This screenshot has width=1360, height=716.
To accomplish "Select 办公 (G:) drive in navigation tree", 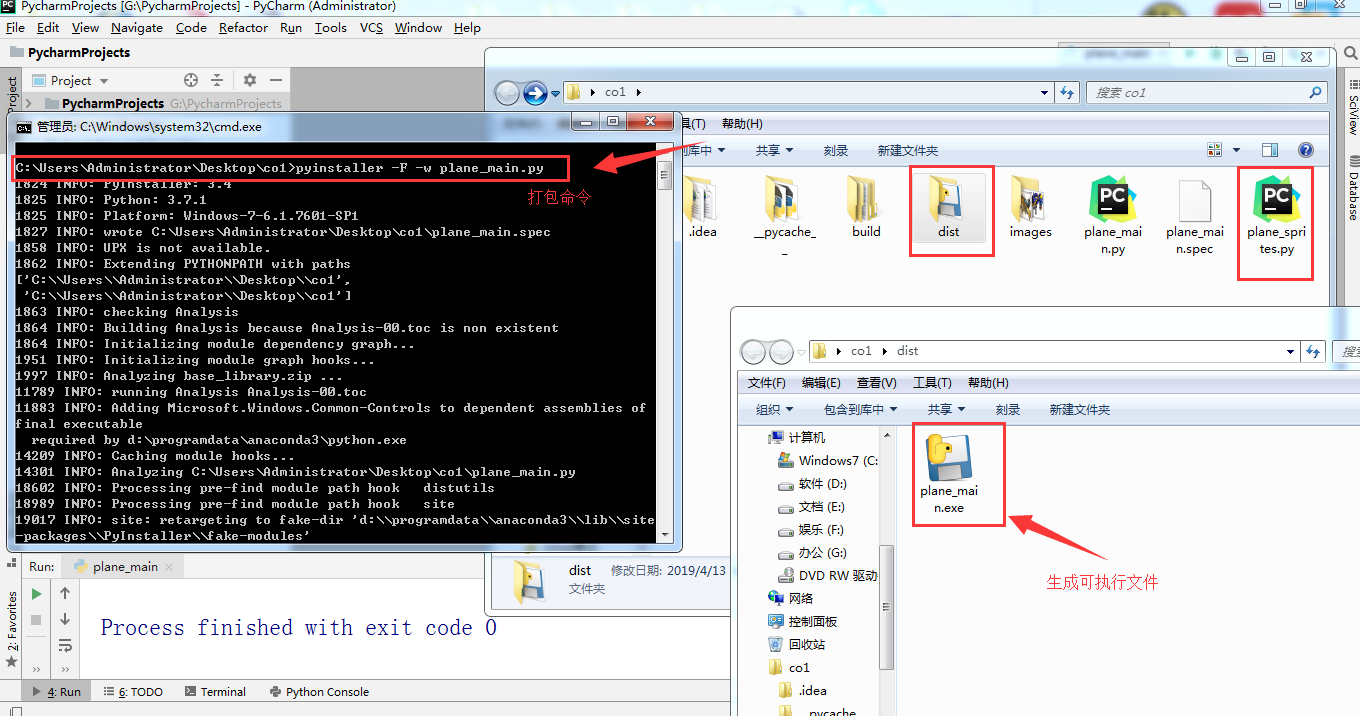I will (x=812, y=552).
